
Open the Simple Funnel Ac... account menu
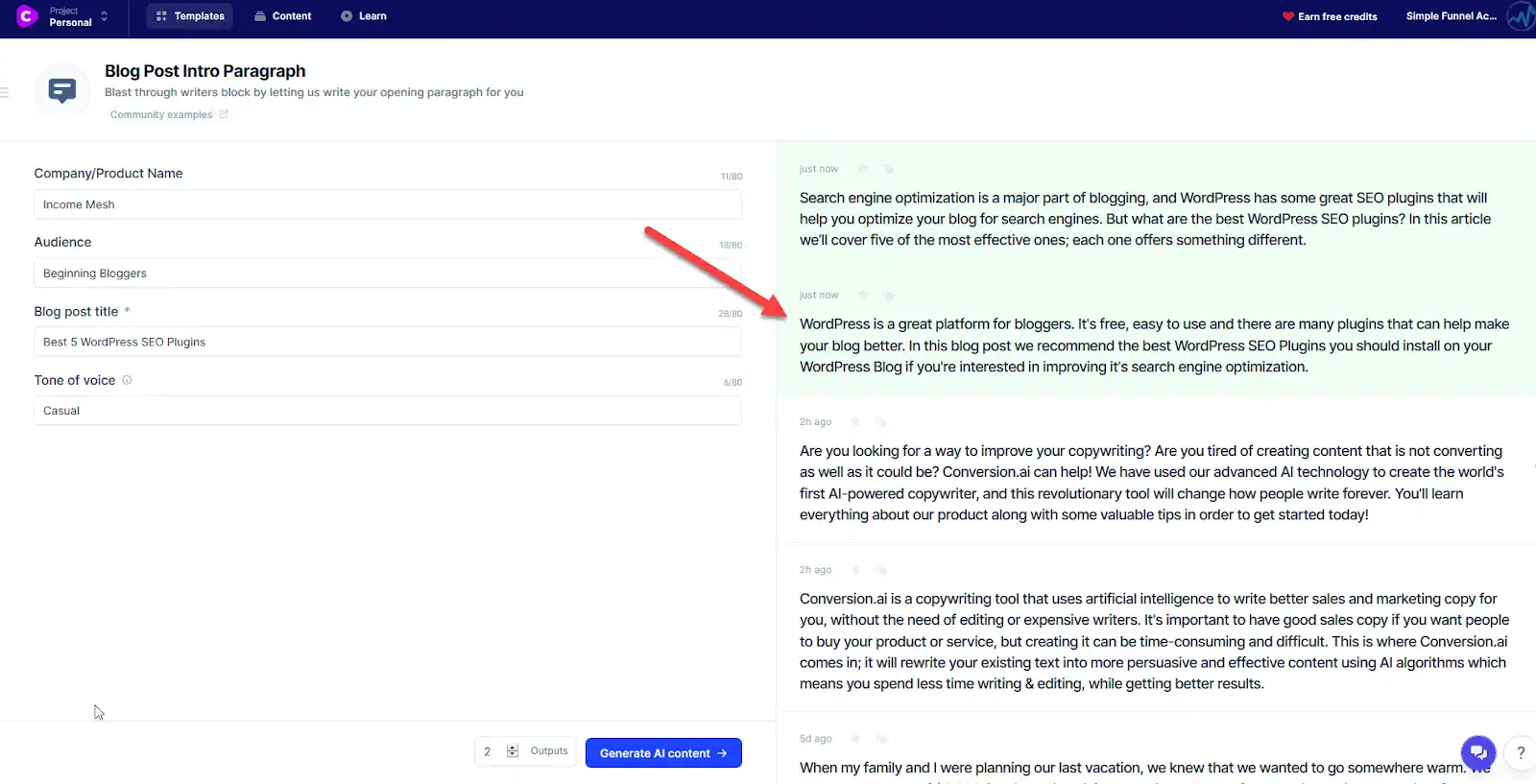pos(1451,16)
